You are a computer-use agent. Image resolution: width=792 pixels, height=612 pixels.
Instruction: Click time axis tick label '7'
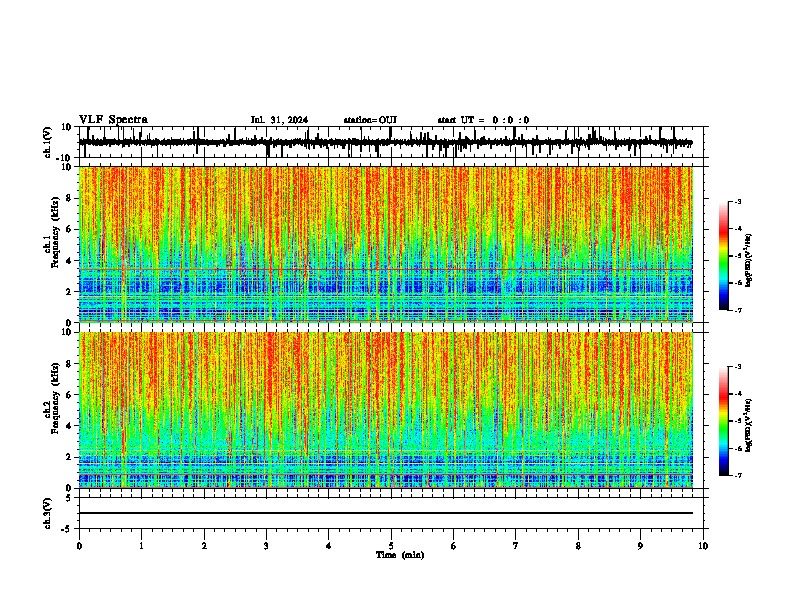[x=516, y=546]
